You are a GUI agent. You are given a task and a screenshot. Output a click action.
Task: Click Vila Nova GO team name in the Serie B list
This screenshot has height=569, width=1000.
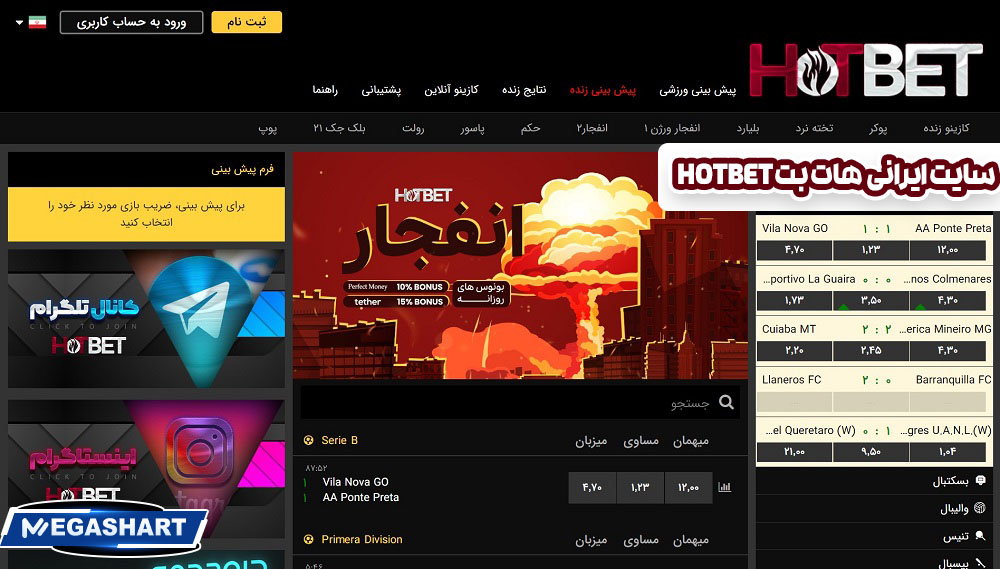tap(355, 482)
